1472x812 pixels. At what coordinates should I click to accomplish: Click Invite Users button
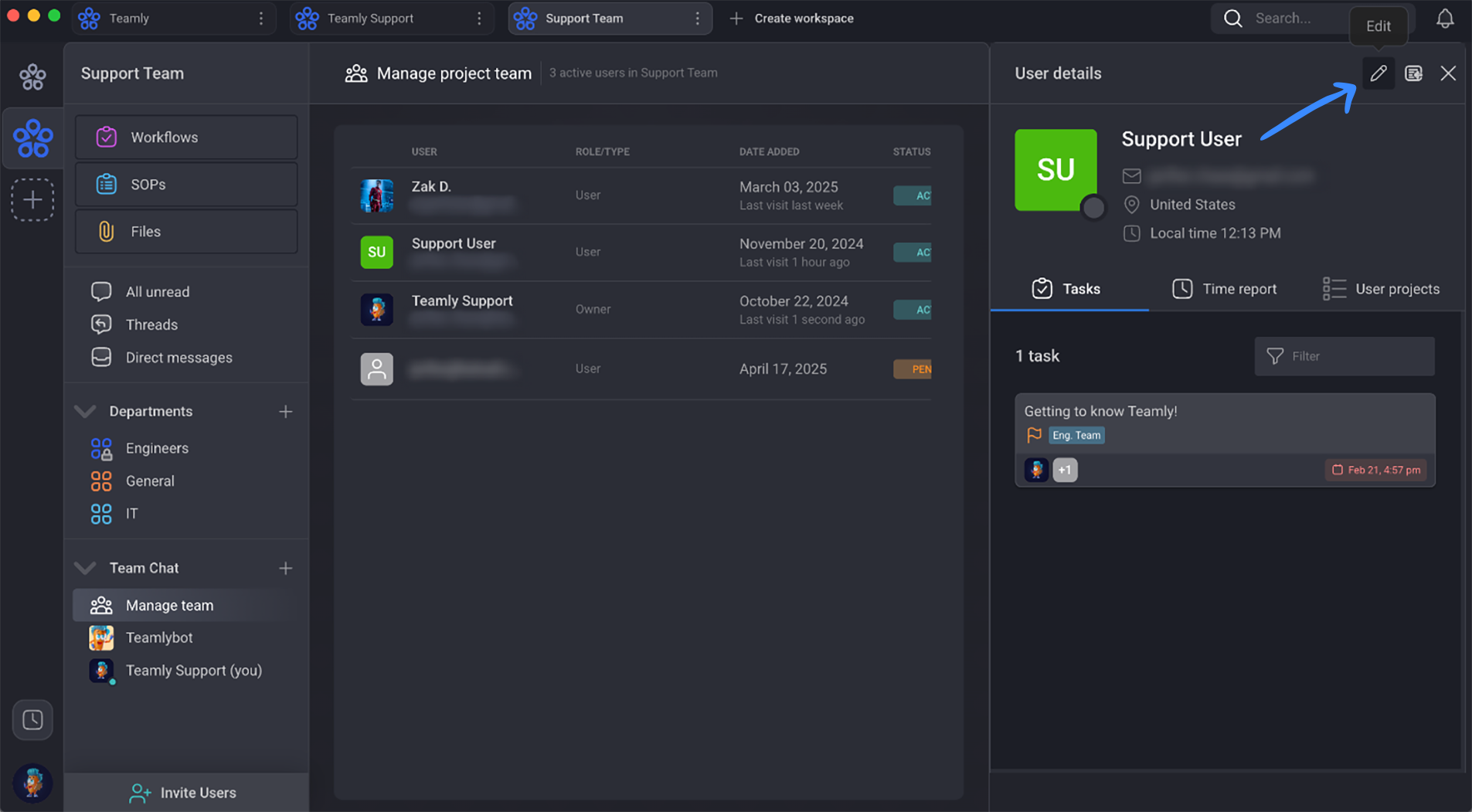(x=186, y=793)
